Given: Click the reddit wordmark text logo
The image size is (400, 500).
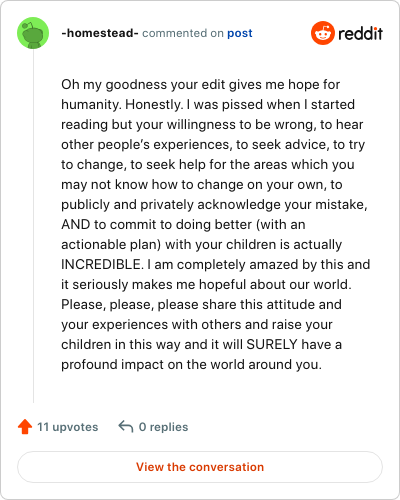Looking at the screenshot, I should [x=360, y=33].
